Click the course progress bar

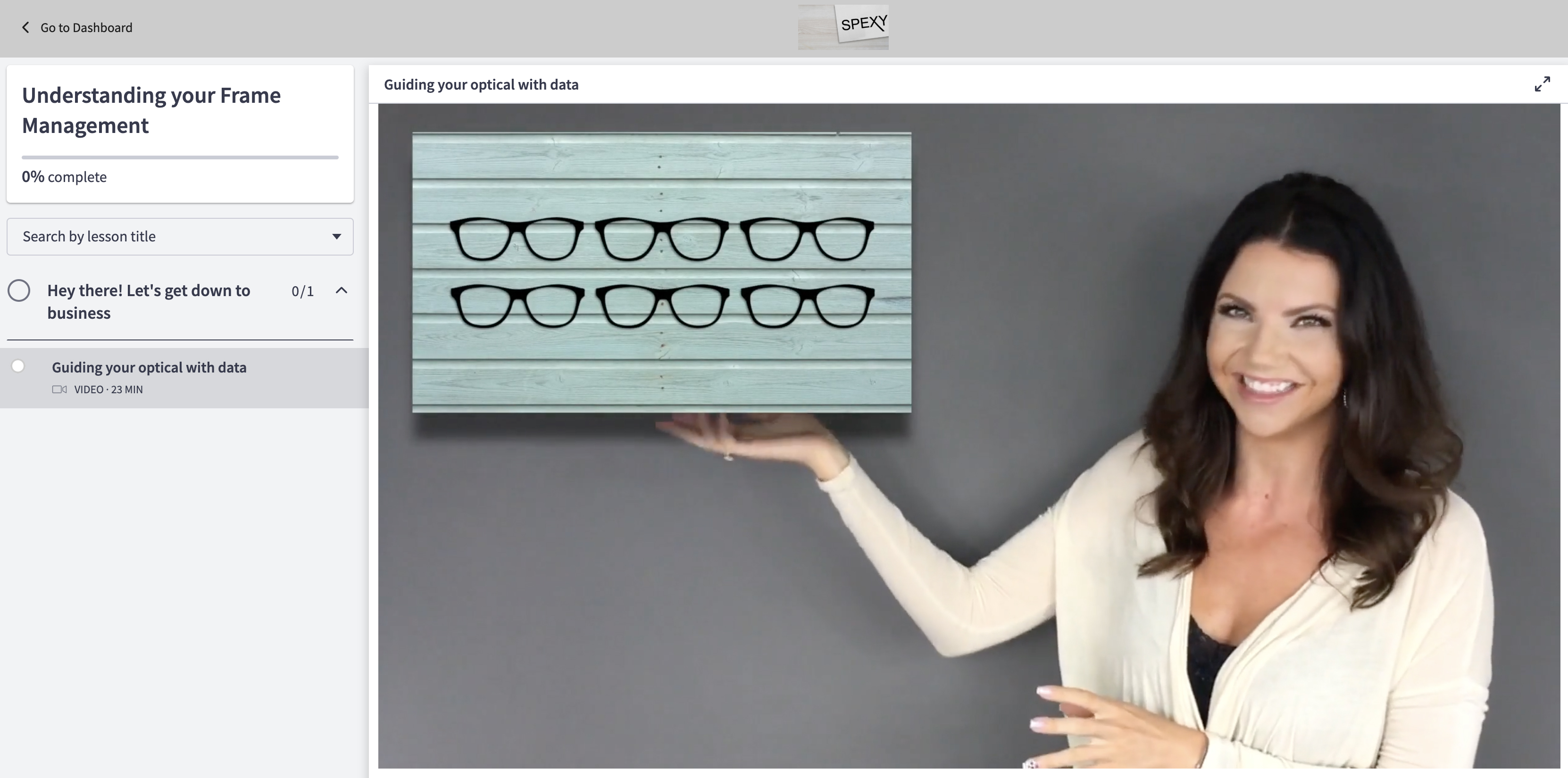click(x=180, y=157)
